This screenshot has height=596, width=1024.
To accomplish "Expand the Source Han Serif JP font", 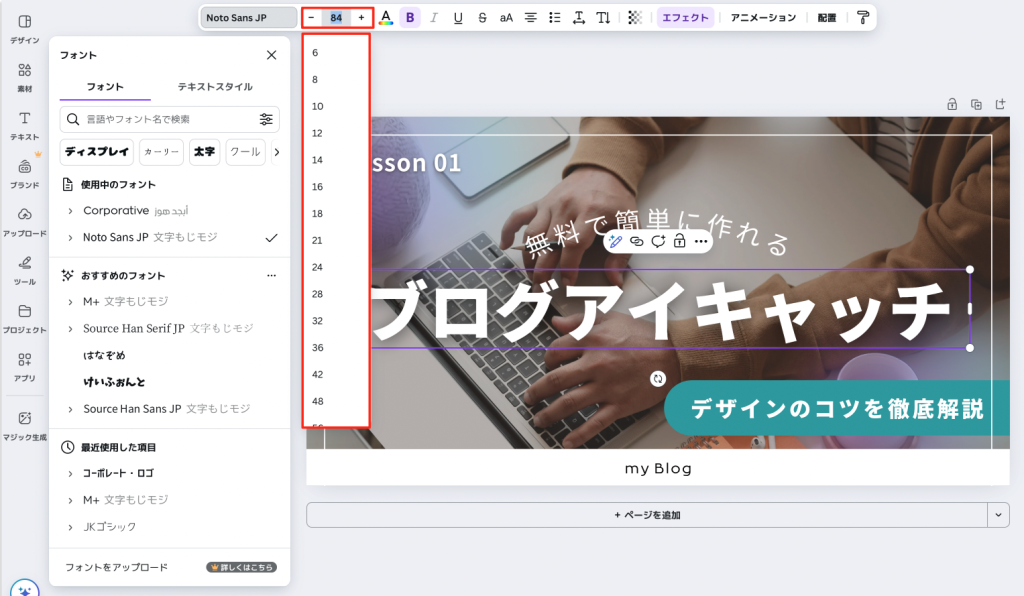I will tap(70, 329).
